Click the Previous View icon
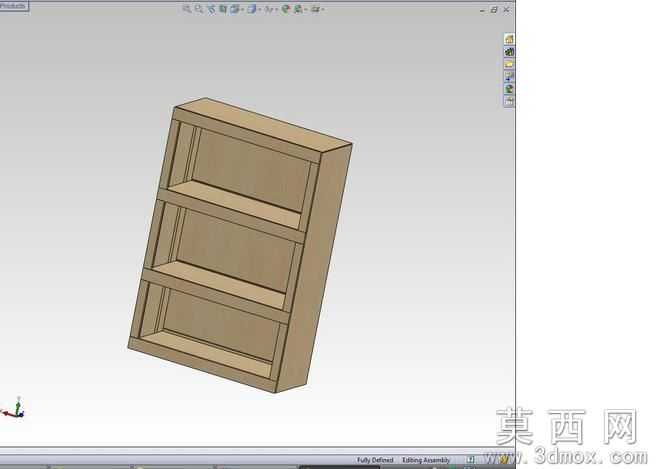Image resolution: width=665 pixels, height=469 pixels. [x=211, y=9]
